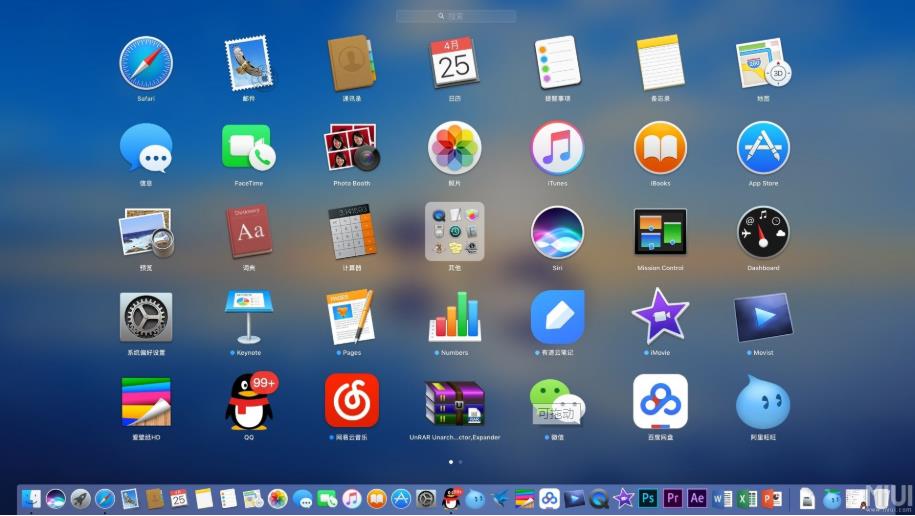This screenshot has width=915, height=516.
Task: Launch the Pages app in Launchpad
Action: point(351,317)
